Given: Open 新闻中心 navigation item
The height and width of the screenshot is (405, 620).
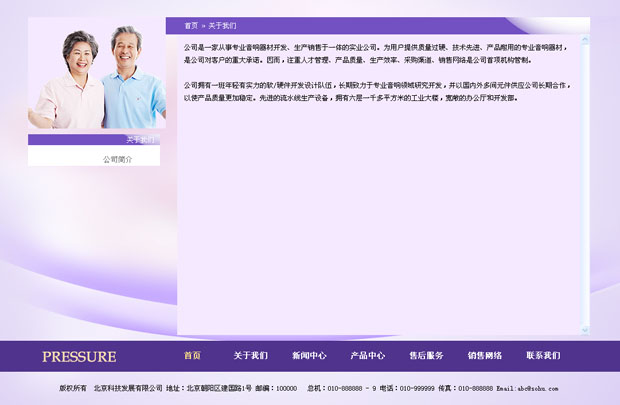Looking at the screenshot, I should (x=309, y=356).
